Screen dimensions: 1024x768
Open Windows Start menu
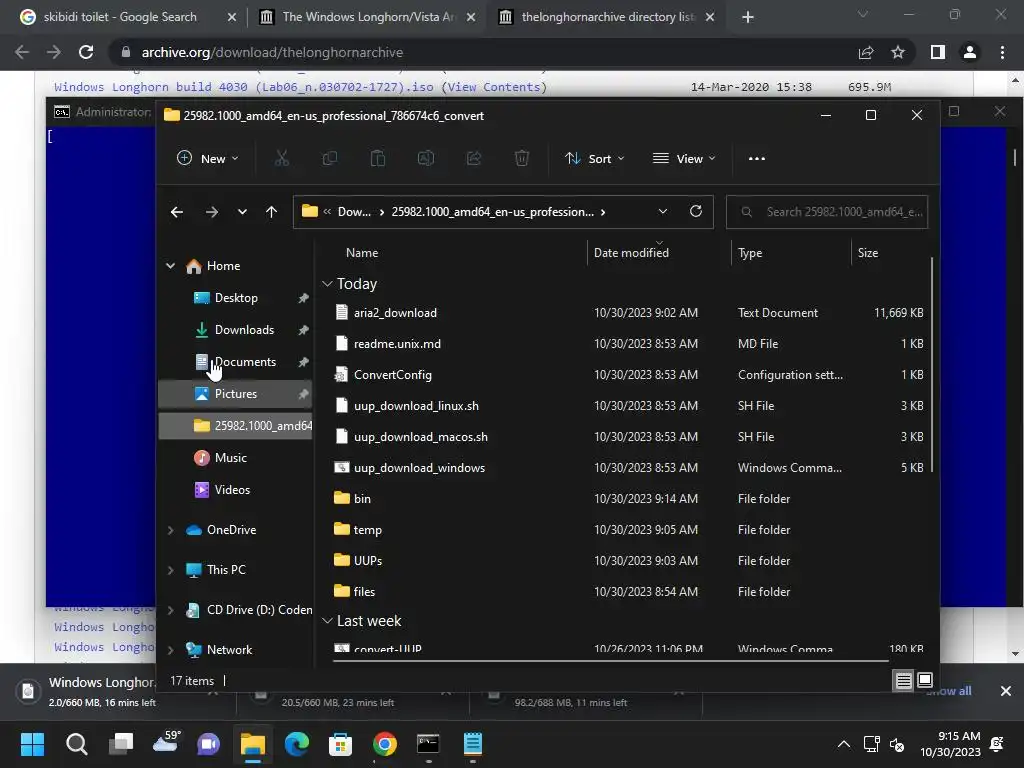pyautogui.click(x=32, y=744)
